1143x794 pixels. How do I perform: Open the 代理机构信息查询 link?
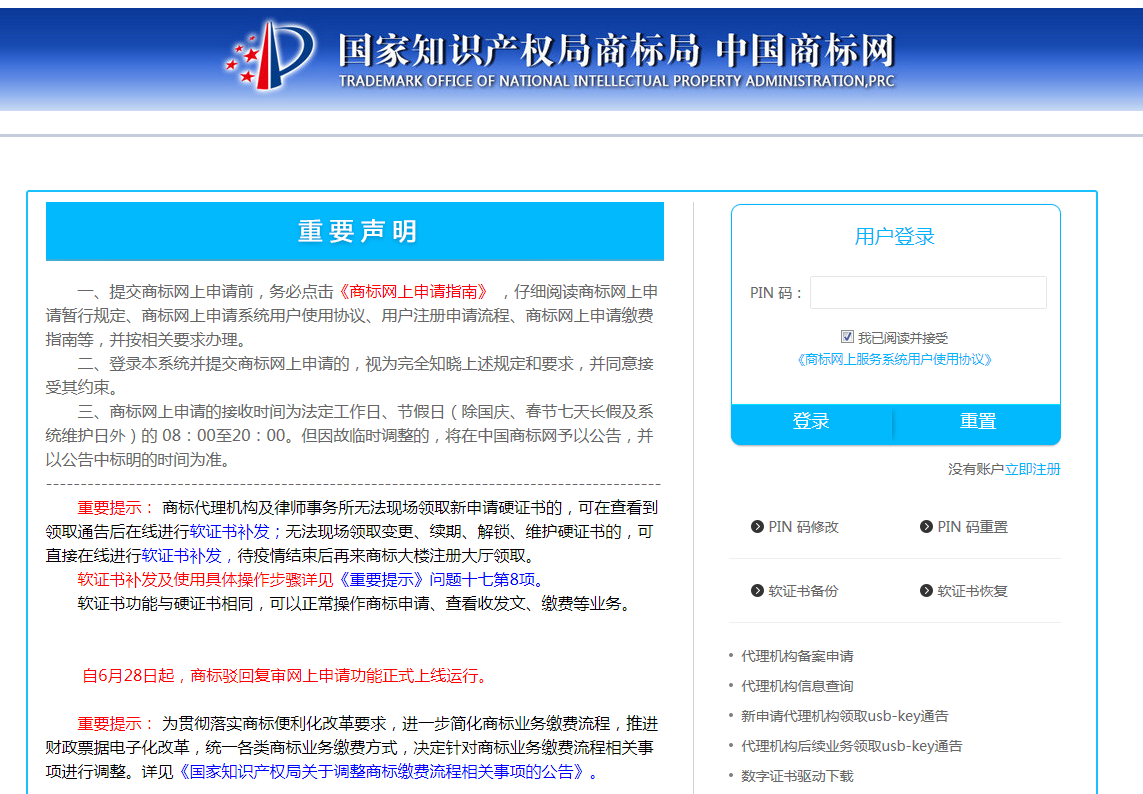[797, 686]
